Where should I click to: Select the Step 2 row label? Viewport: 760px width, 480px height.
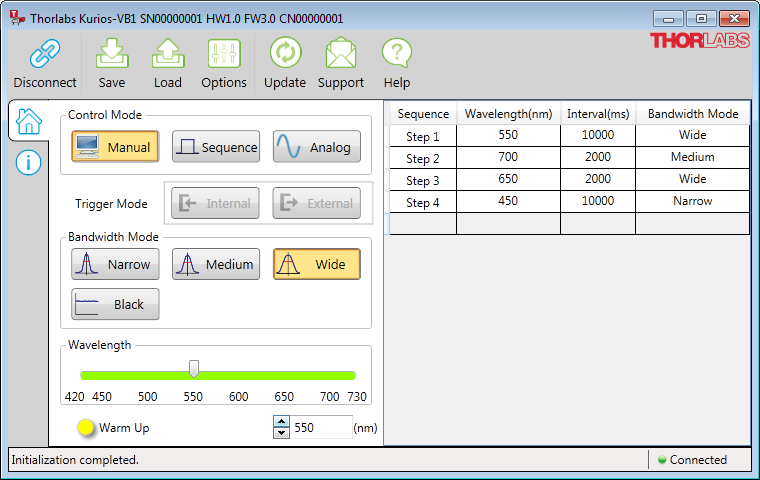coord(423,158)
